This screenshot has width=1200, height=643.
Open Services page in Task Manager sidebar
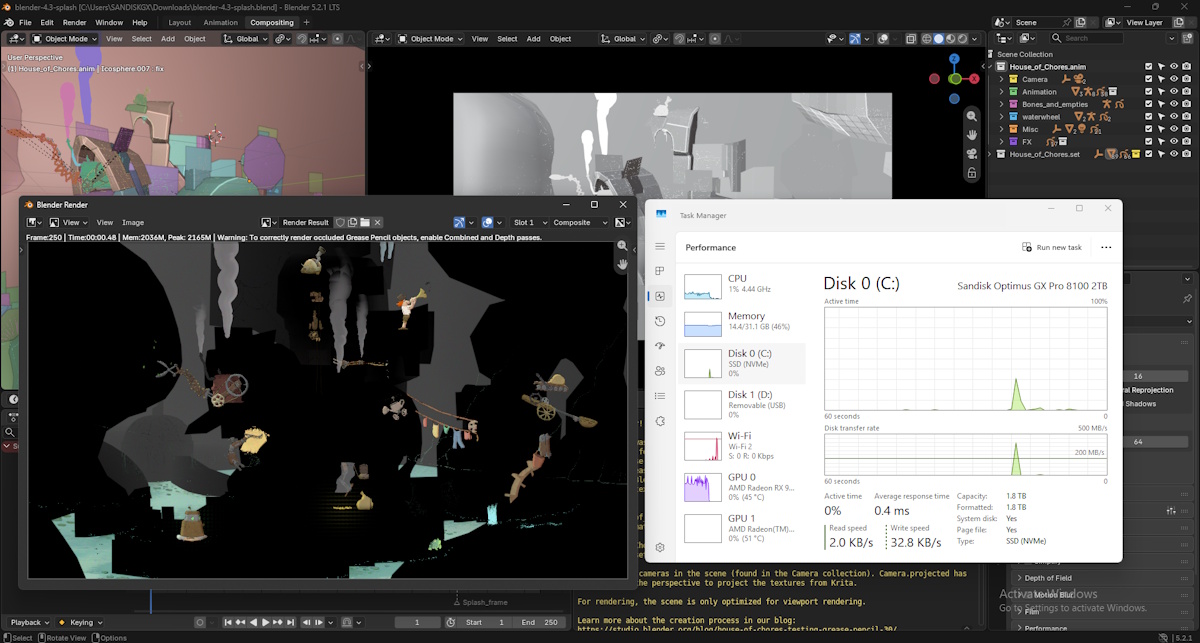click(x=660, y=421)
